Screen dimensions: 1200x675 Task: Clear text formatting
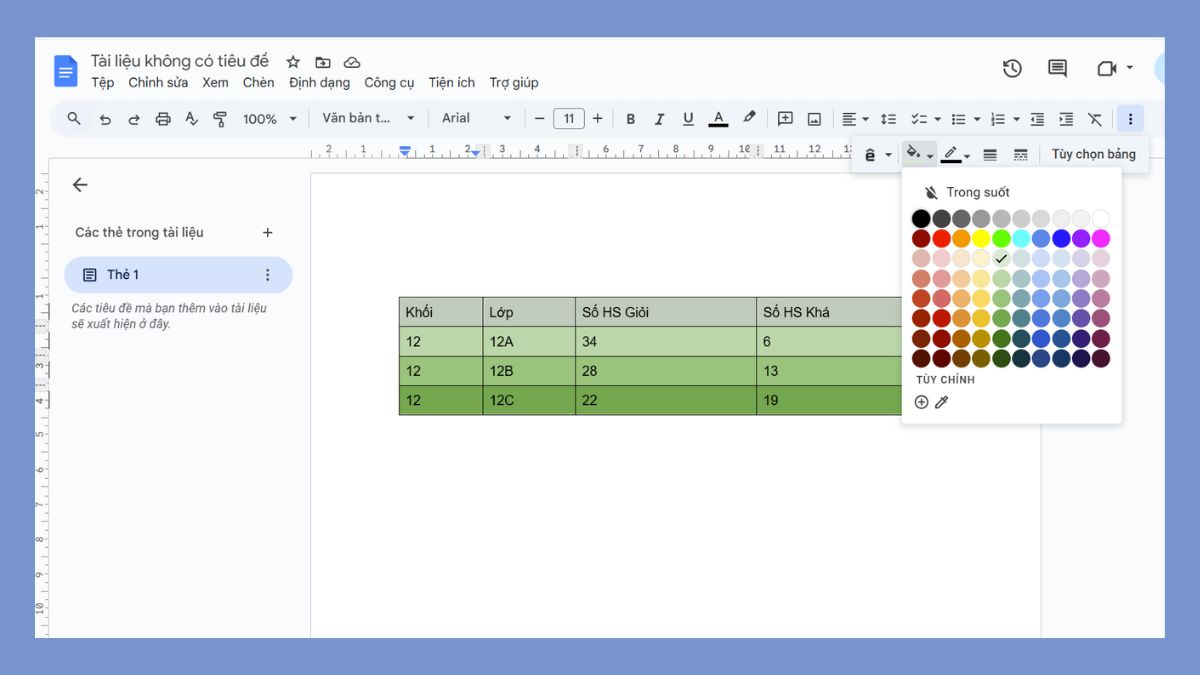tap(1095, 119)
